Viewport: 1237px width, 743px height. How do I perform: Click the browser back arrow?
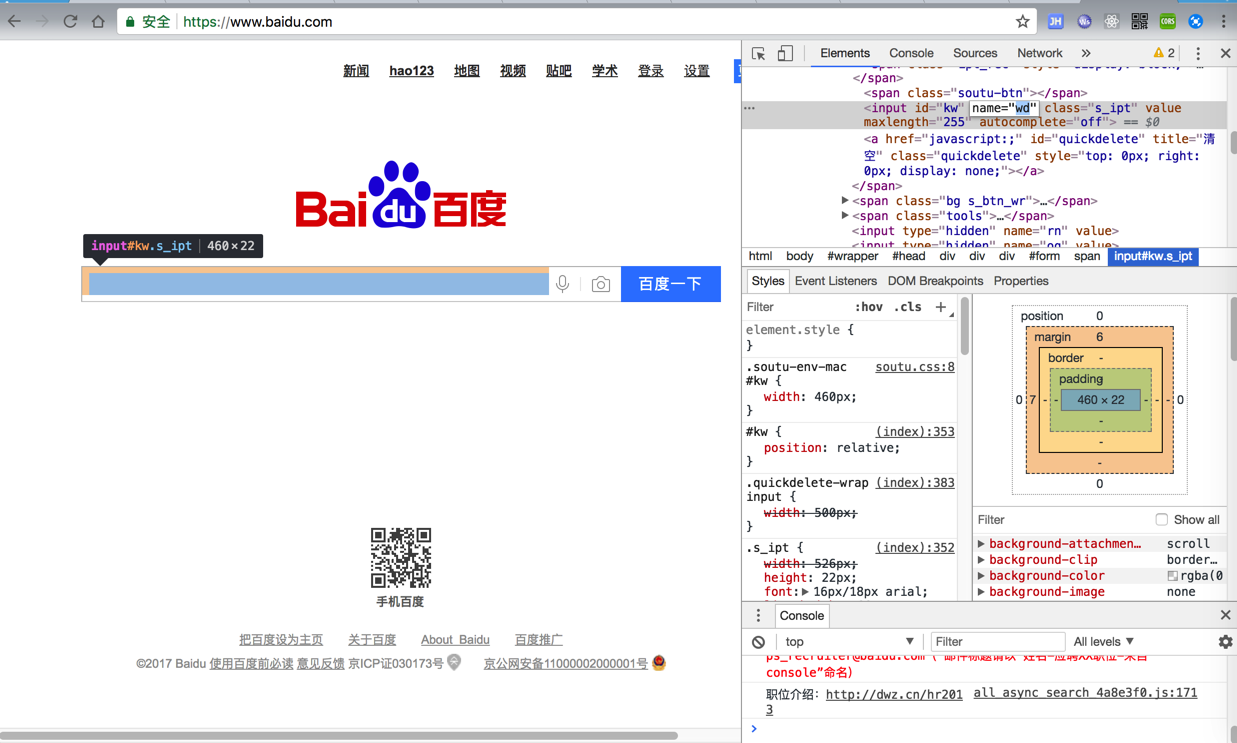coord(14,21)
